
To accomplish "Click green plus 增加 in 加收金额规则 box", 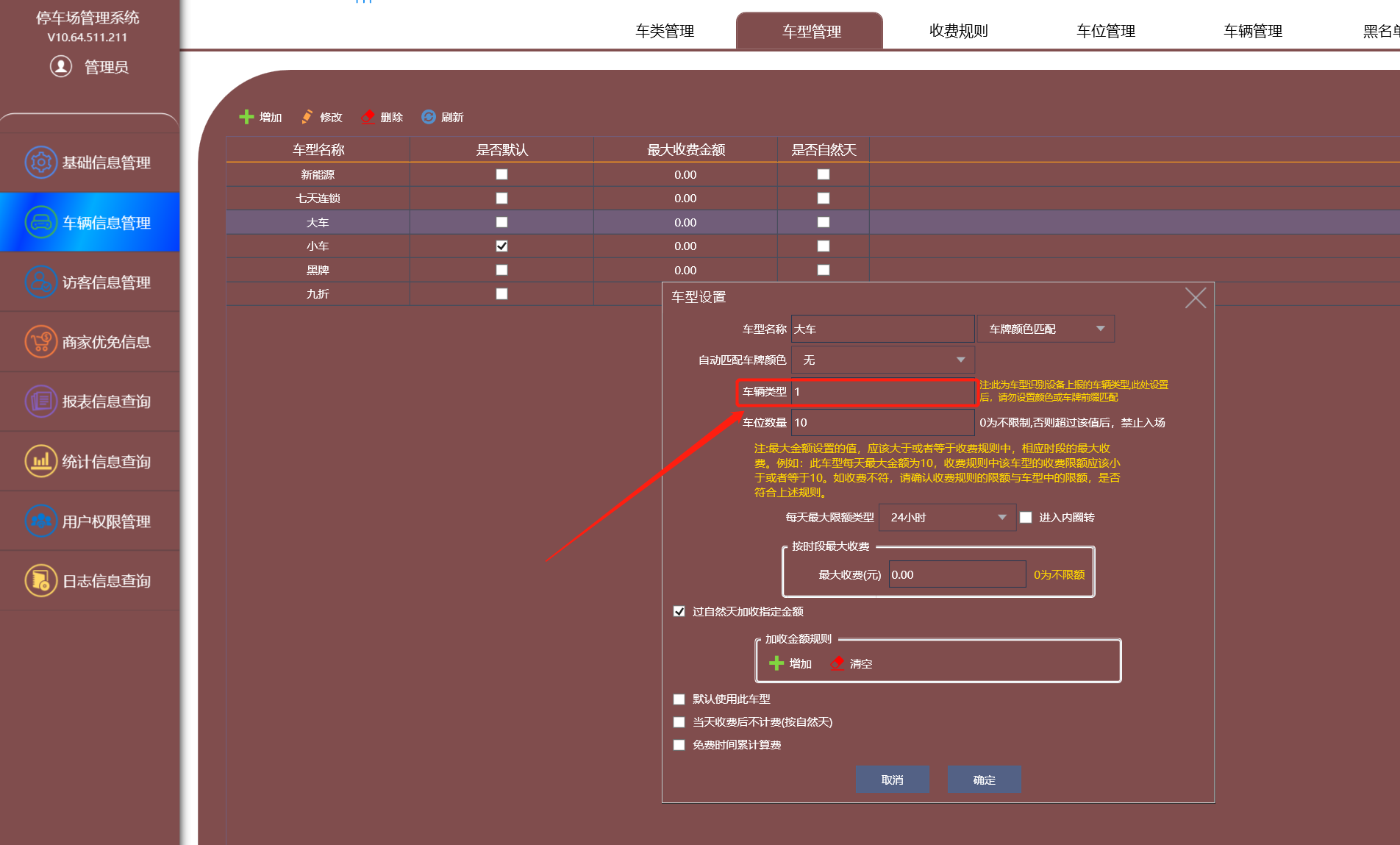I will tap(776, 663).
